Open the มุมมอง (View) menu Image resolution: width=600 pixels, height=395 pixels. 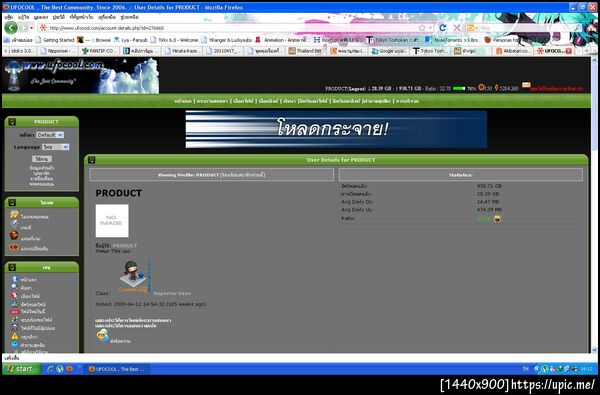point(41,17)
